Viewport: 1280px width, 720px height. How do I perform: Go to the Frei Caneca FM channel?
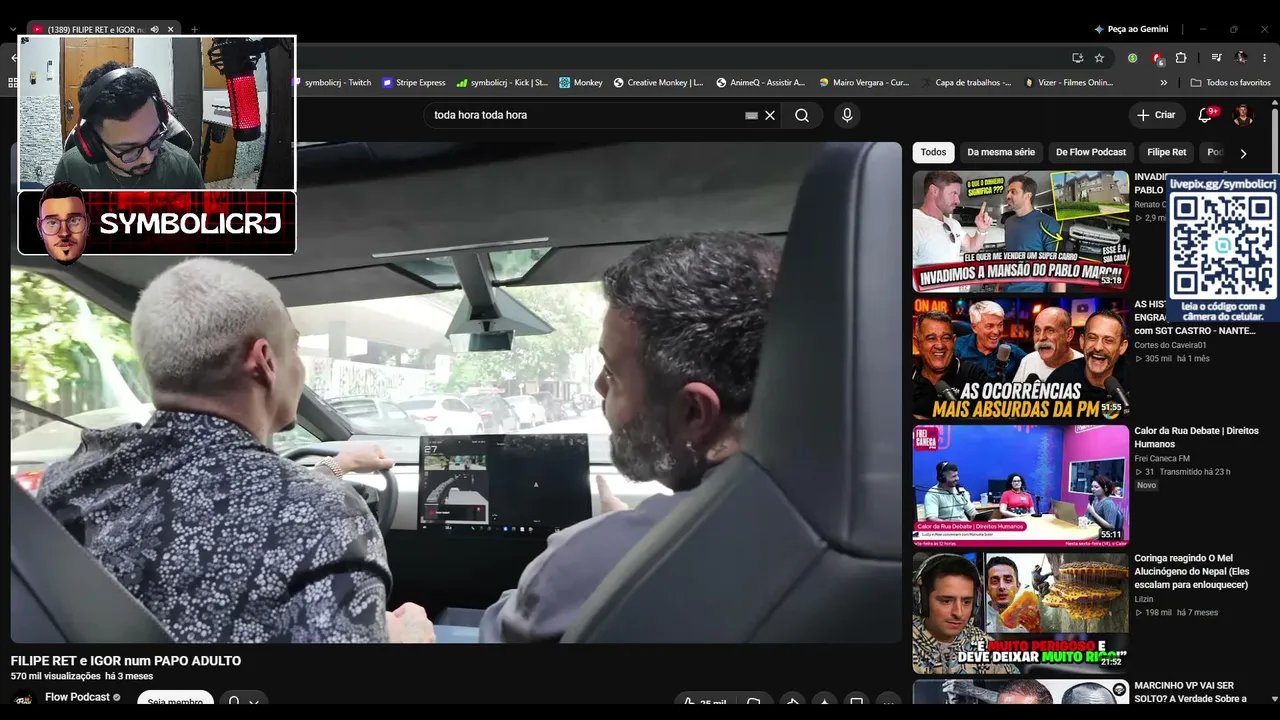point(1161,459)
